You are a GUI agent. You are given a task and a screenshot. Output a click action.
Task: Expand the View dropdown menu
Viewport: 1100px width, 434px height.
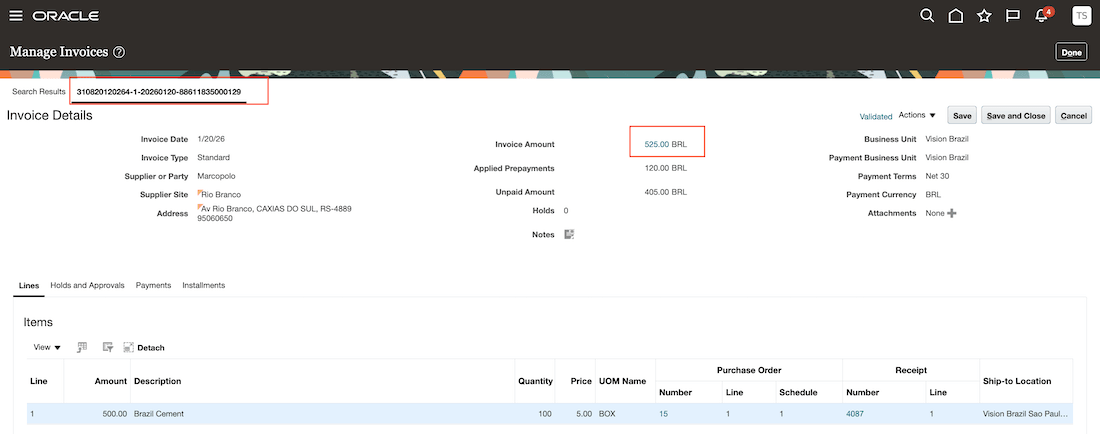(47, 347)
